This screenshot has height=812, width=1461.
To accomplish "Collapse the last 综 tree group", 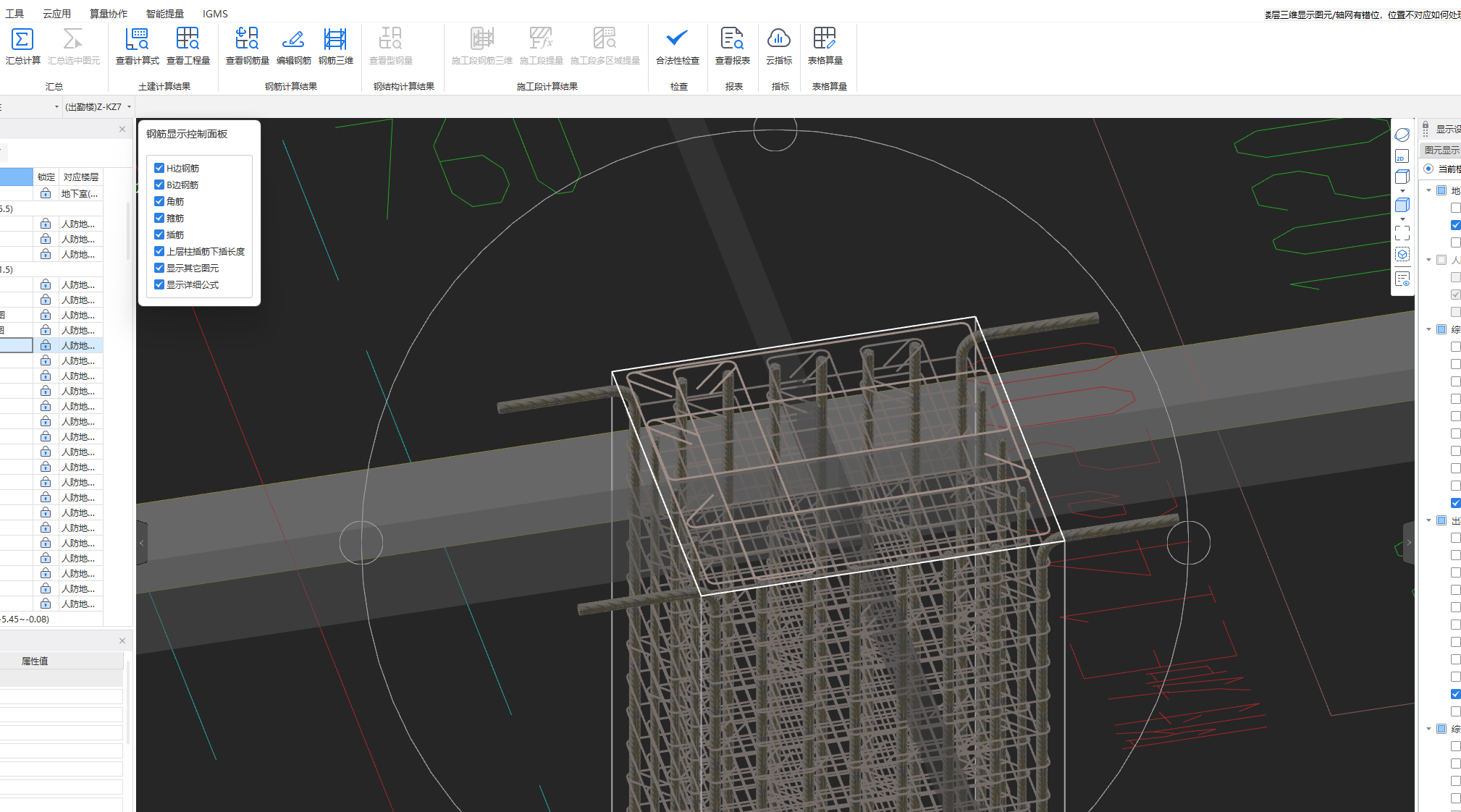I will click(x=1428, y=729).
